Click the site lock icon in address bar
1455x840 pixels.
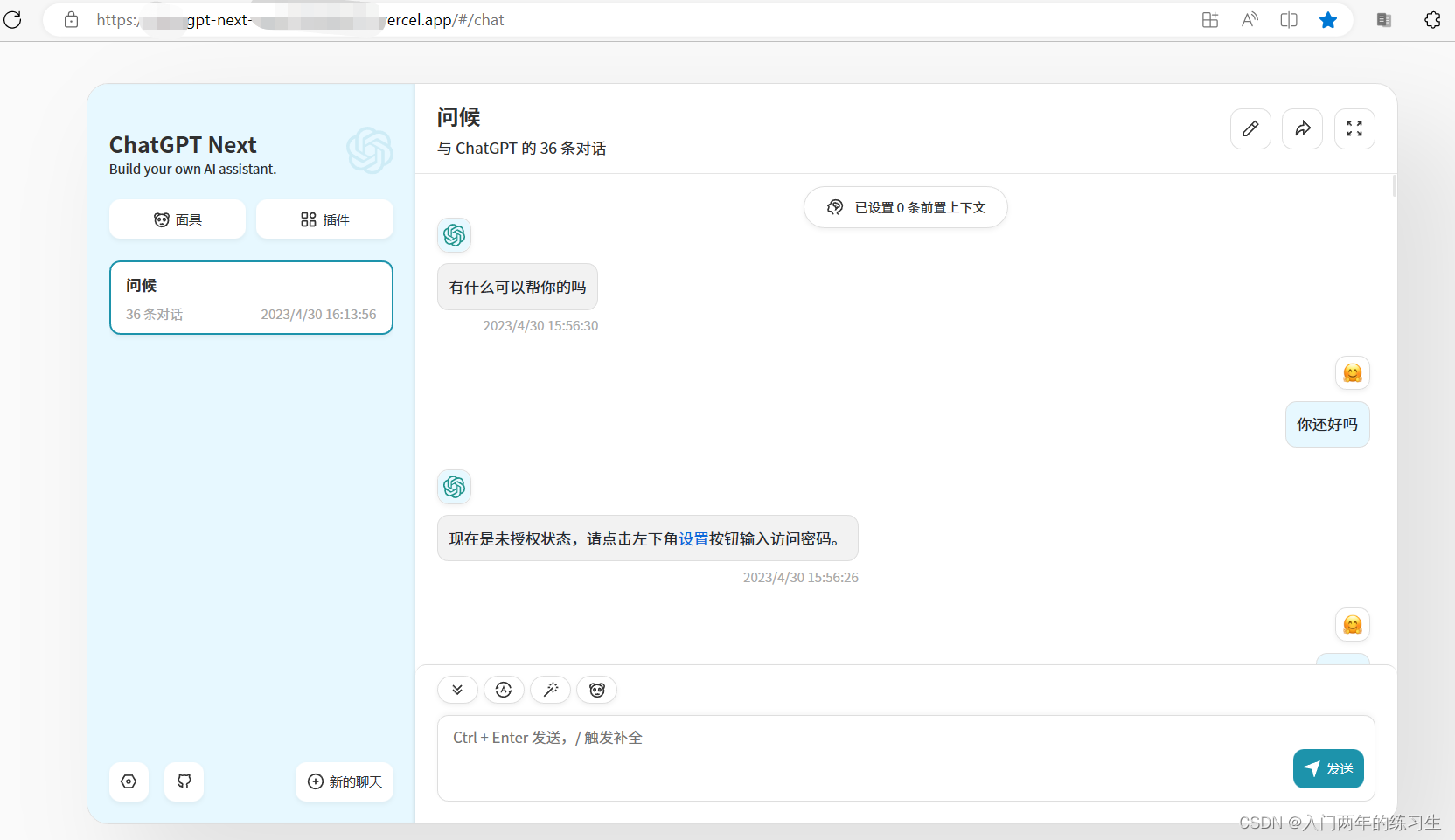pyautogui.click(x=72, y=19)
